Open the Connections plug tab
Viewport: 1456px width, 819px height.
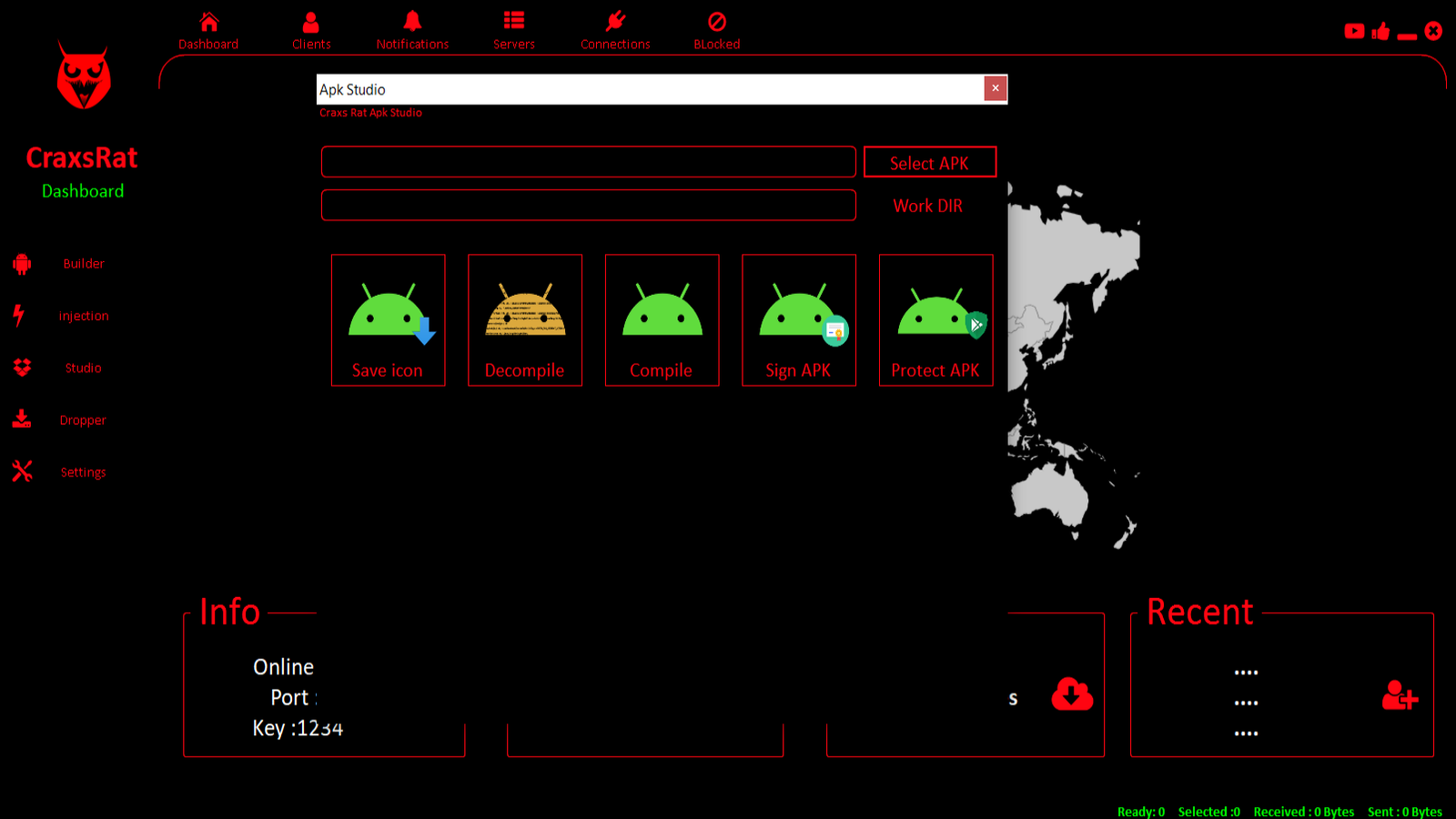615,31
